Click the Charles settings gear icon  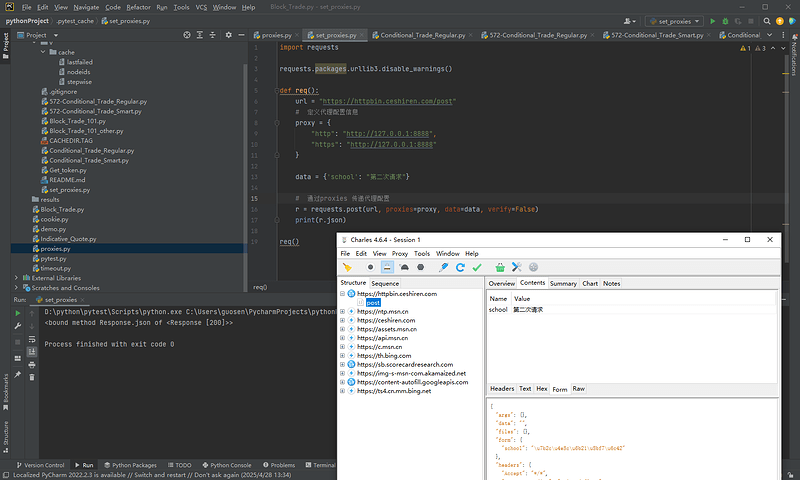533,267
